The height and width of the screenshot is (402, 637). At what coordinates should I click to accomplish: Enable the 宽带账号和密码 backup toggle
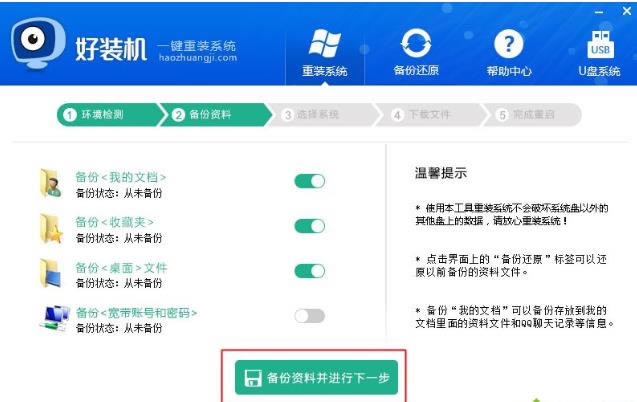tap(310, 316)
